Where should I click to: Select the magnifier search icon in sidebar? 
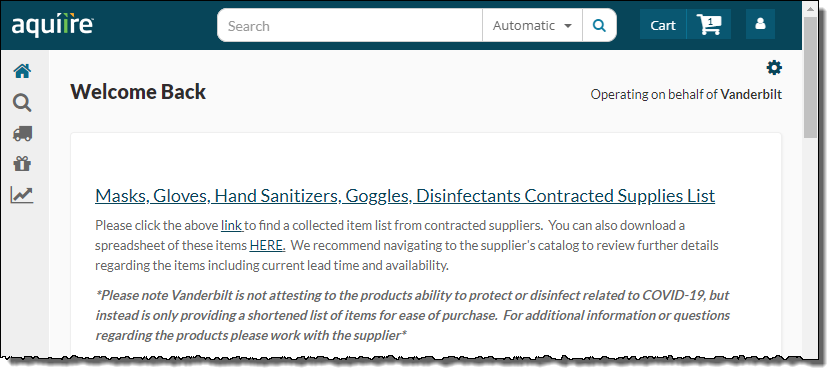coord(22,103)
